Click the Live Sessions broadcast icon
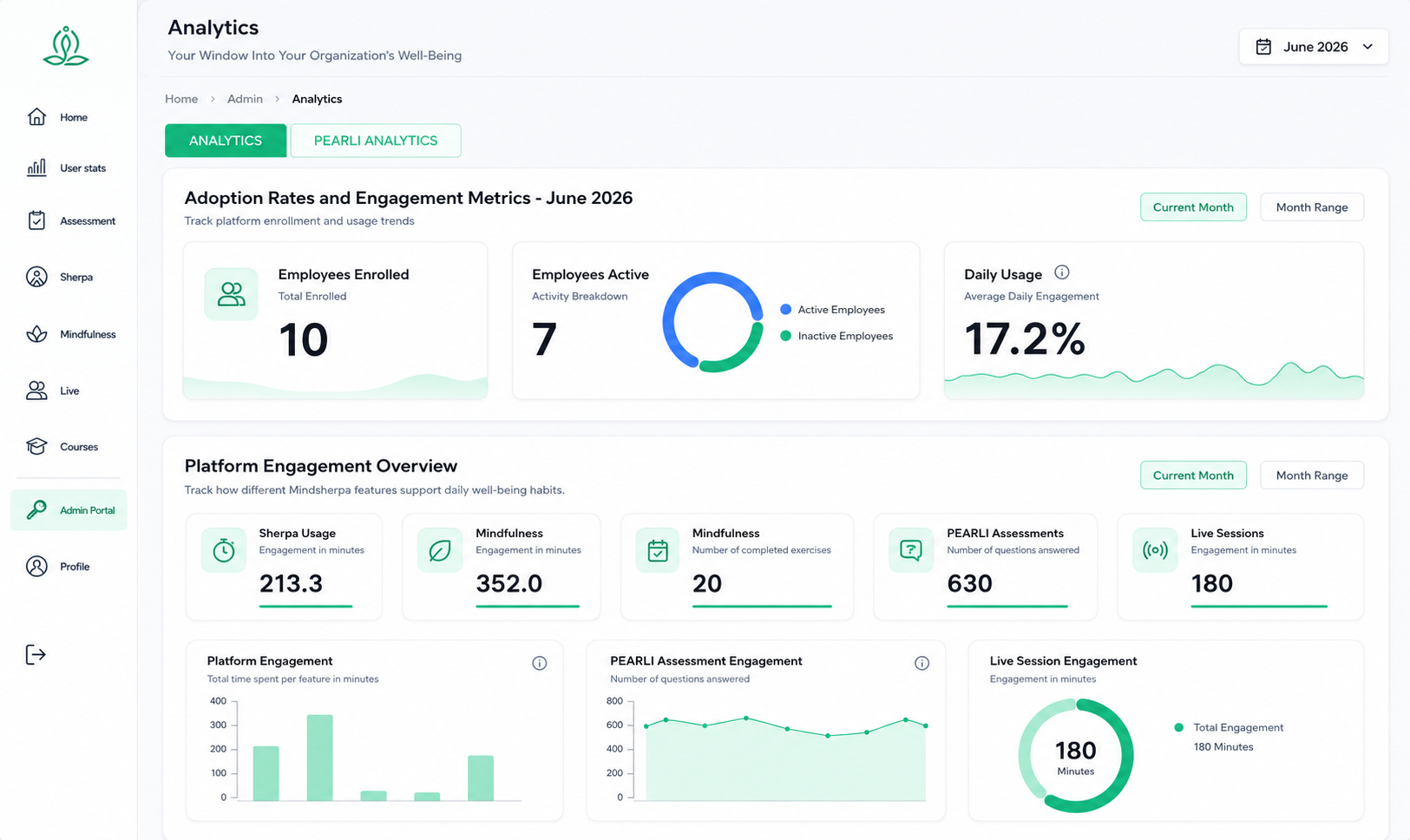 coord(1155,550)
